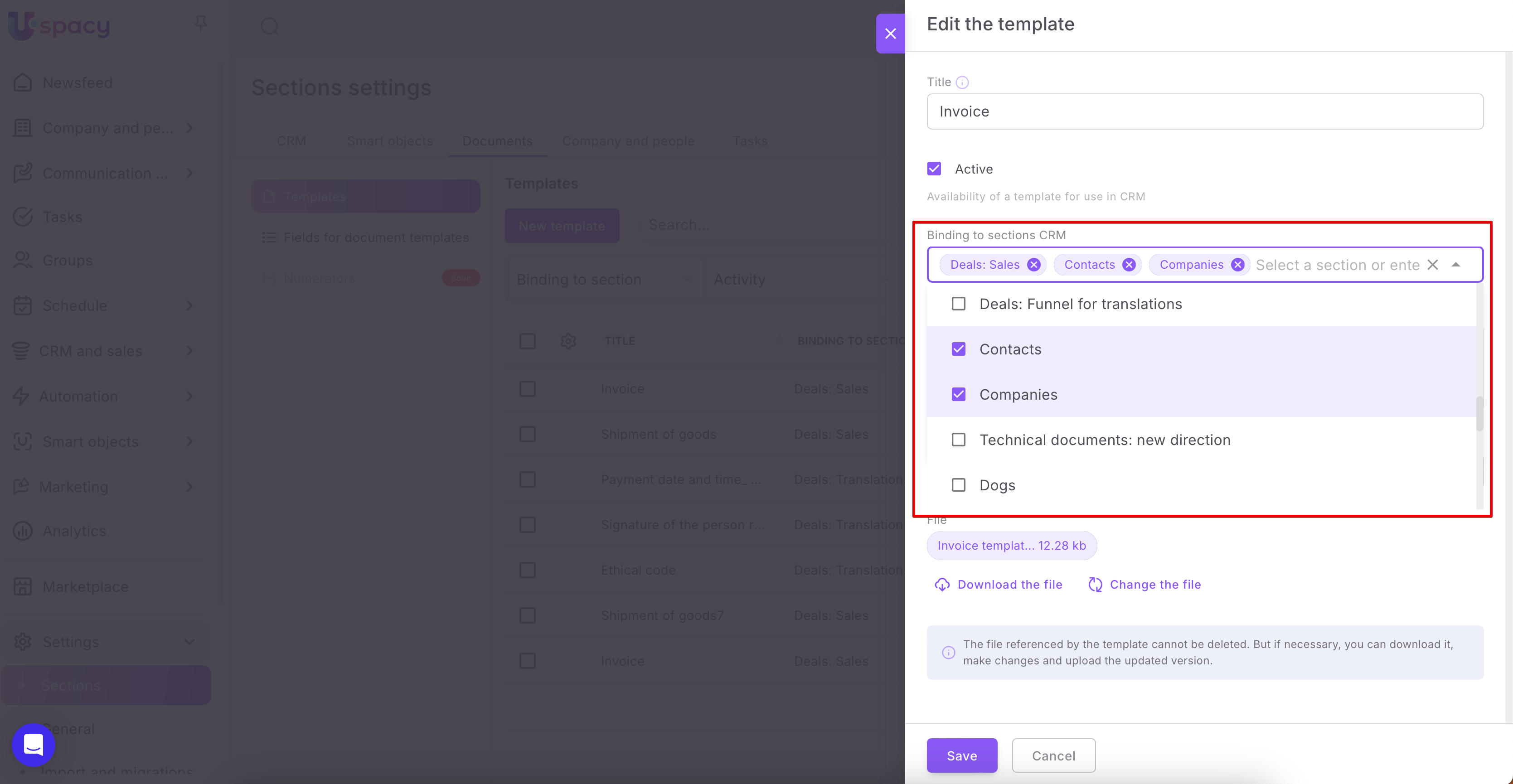Remove the Companies tag chip
This screenshot has width=1513, height=784.
pyautogui.click(x=1237, y=265)
